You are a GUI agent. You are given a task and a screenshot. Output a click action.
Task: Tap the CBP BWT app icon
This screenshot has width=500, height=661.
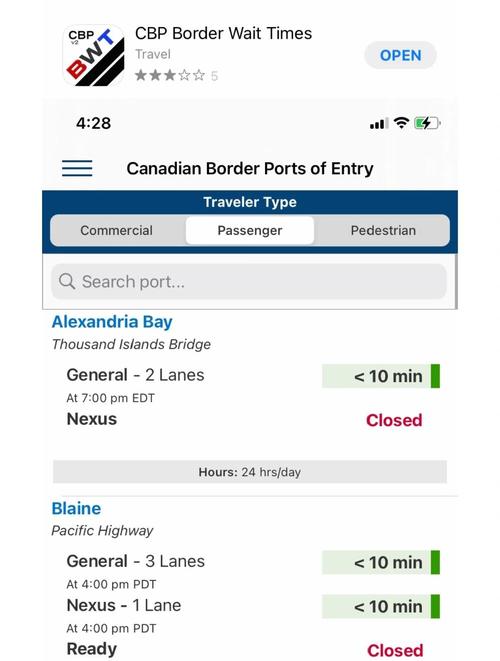coord(94,55)
